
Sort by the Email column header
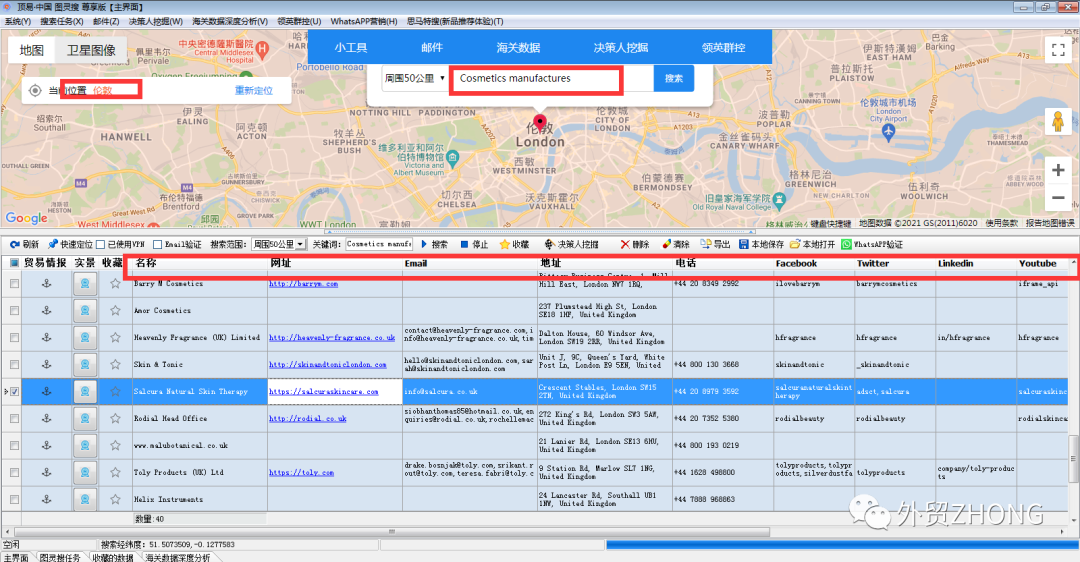[x=470, y=263]
